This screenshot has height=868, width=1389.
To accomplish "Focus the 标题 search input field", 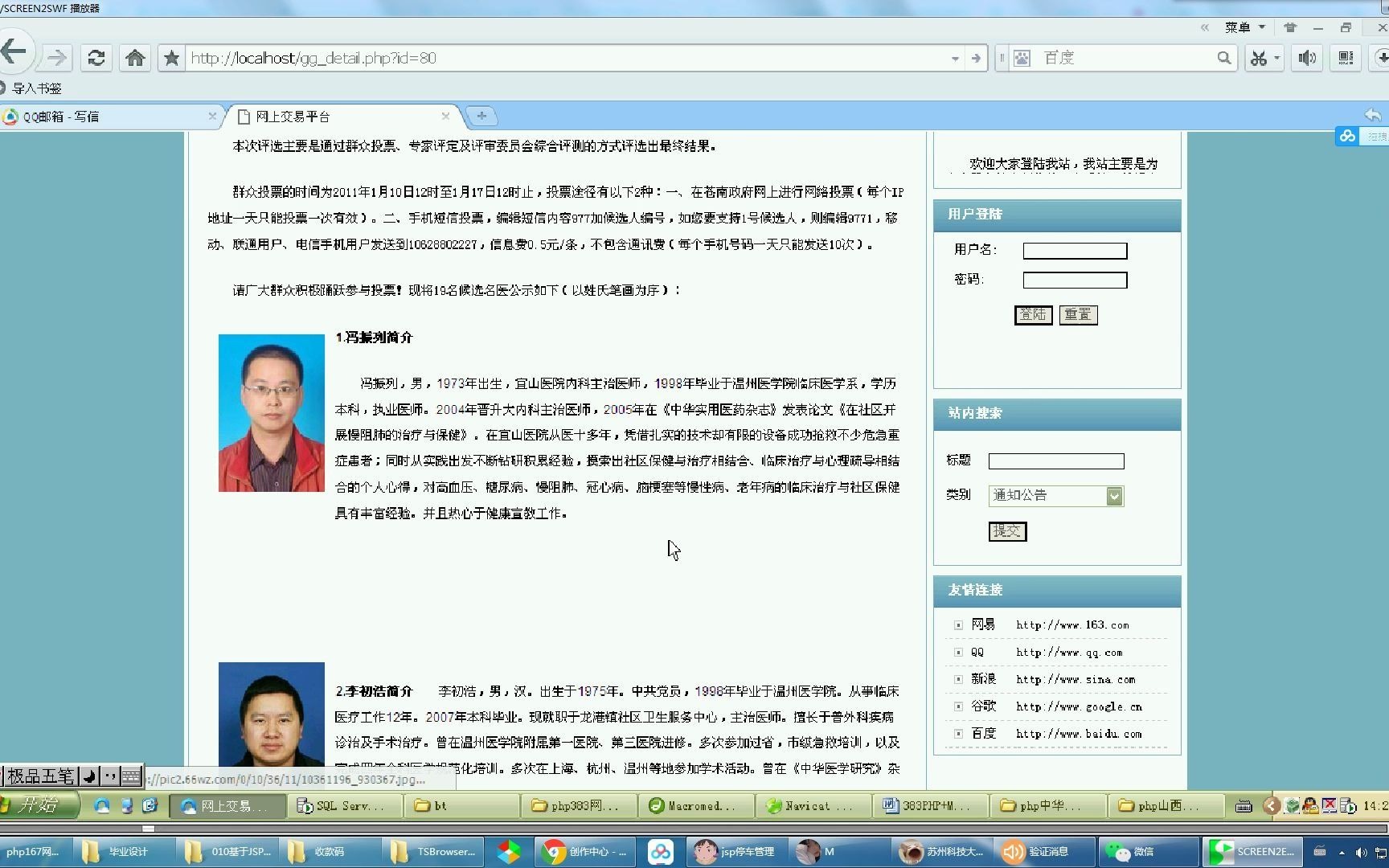I will pyautogui.click(x=1056, y=461).
